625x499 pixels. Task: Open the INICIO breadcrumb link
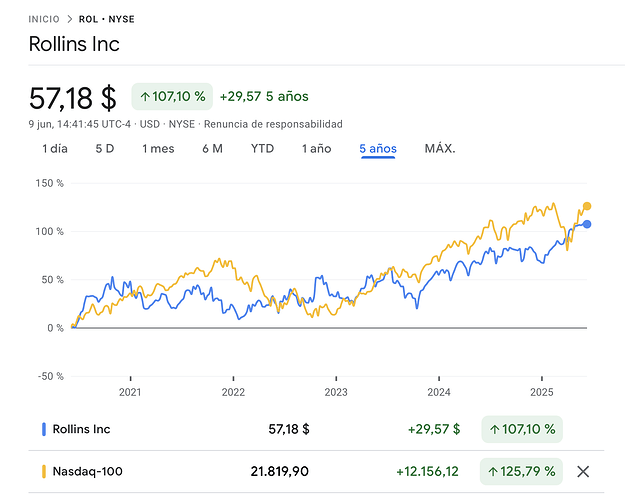[44, 19]
